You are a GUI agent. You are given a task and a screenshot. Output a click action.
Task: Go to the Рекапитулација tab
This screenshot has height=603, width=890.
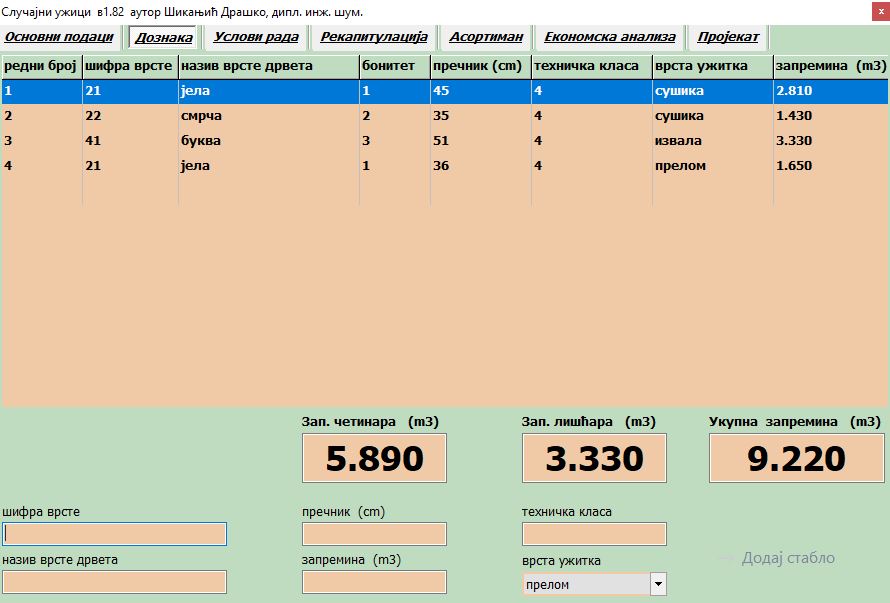pos(373,37)
